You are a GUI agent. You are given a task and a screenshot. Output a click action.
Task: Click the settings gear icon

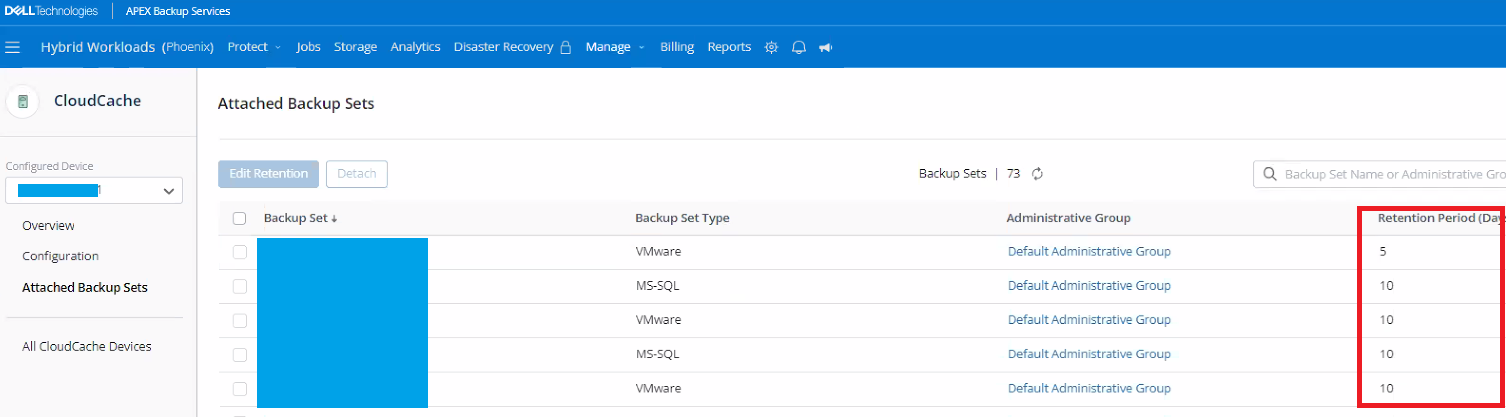click(771, 47)
